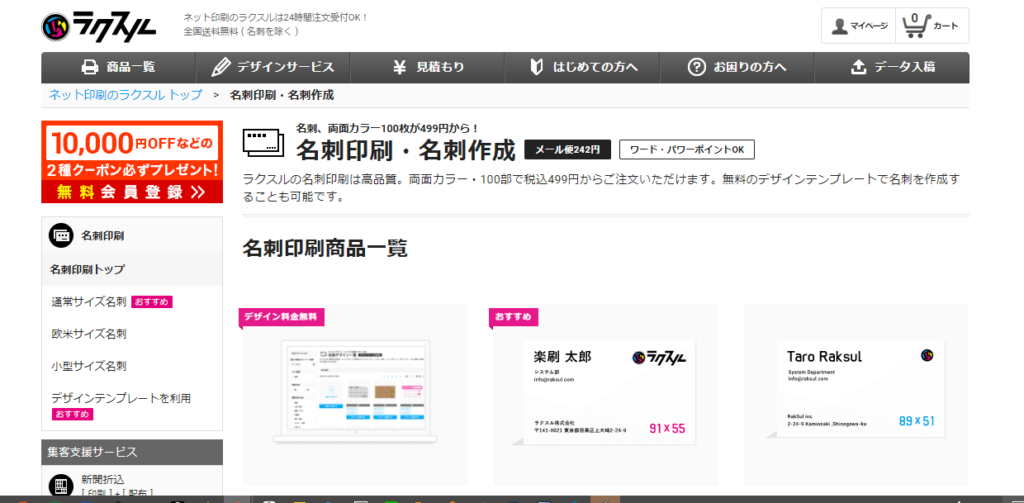
Task: Click the upload icon beside データ入稿
Action: (859, 67)
